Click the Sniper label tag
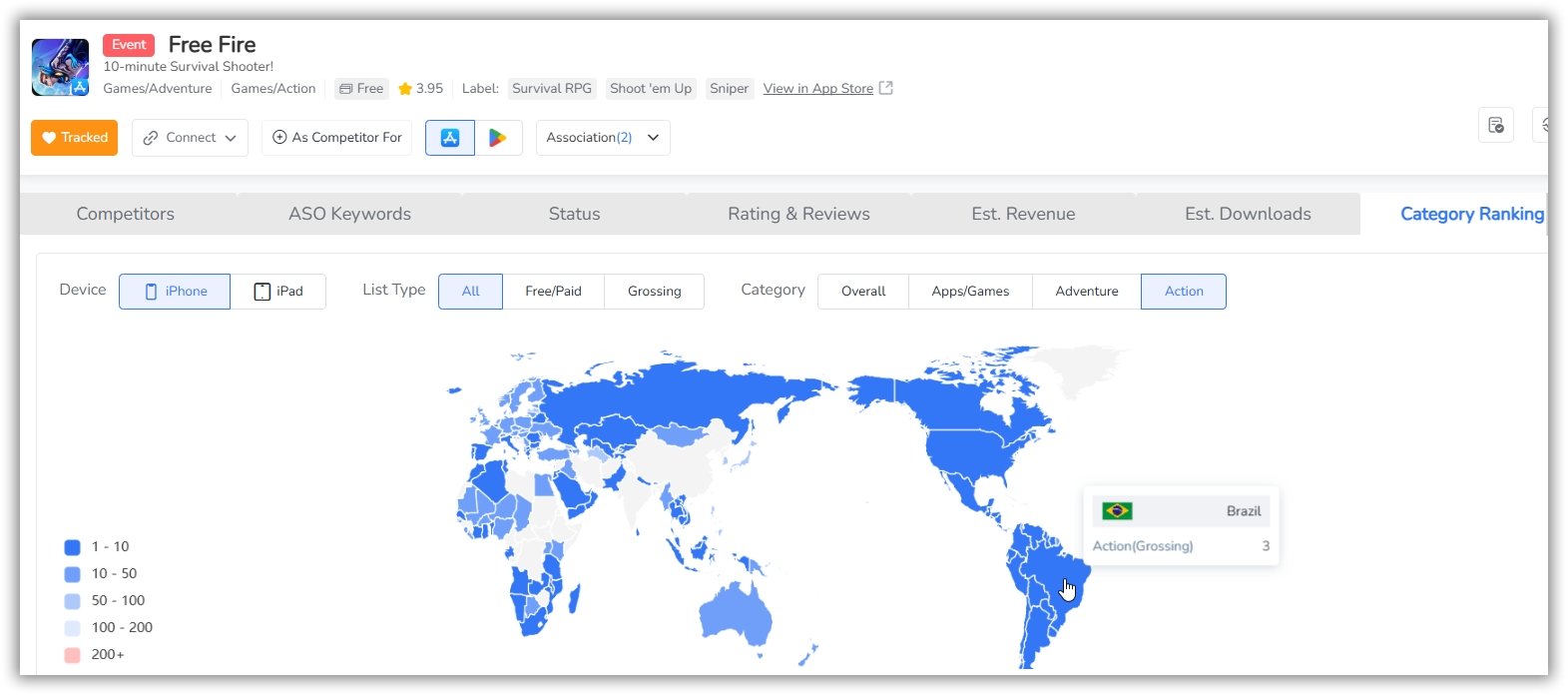The height and width of the screenshot is (695, 1568). coord(729,89)
